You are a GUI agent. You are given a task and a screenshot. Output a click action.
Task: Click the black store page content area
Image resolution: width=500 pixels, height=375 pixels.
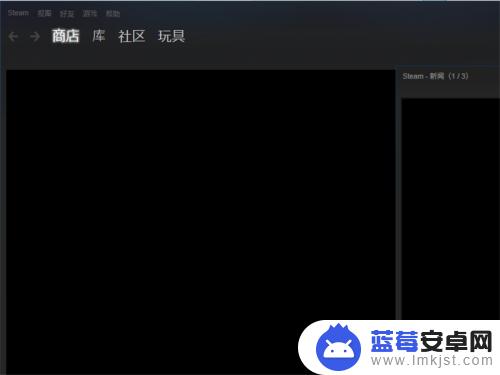tap(201, 193)
